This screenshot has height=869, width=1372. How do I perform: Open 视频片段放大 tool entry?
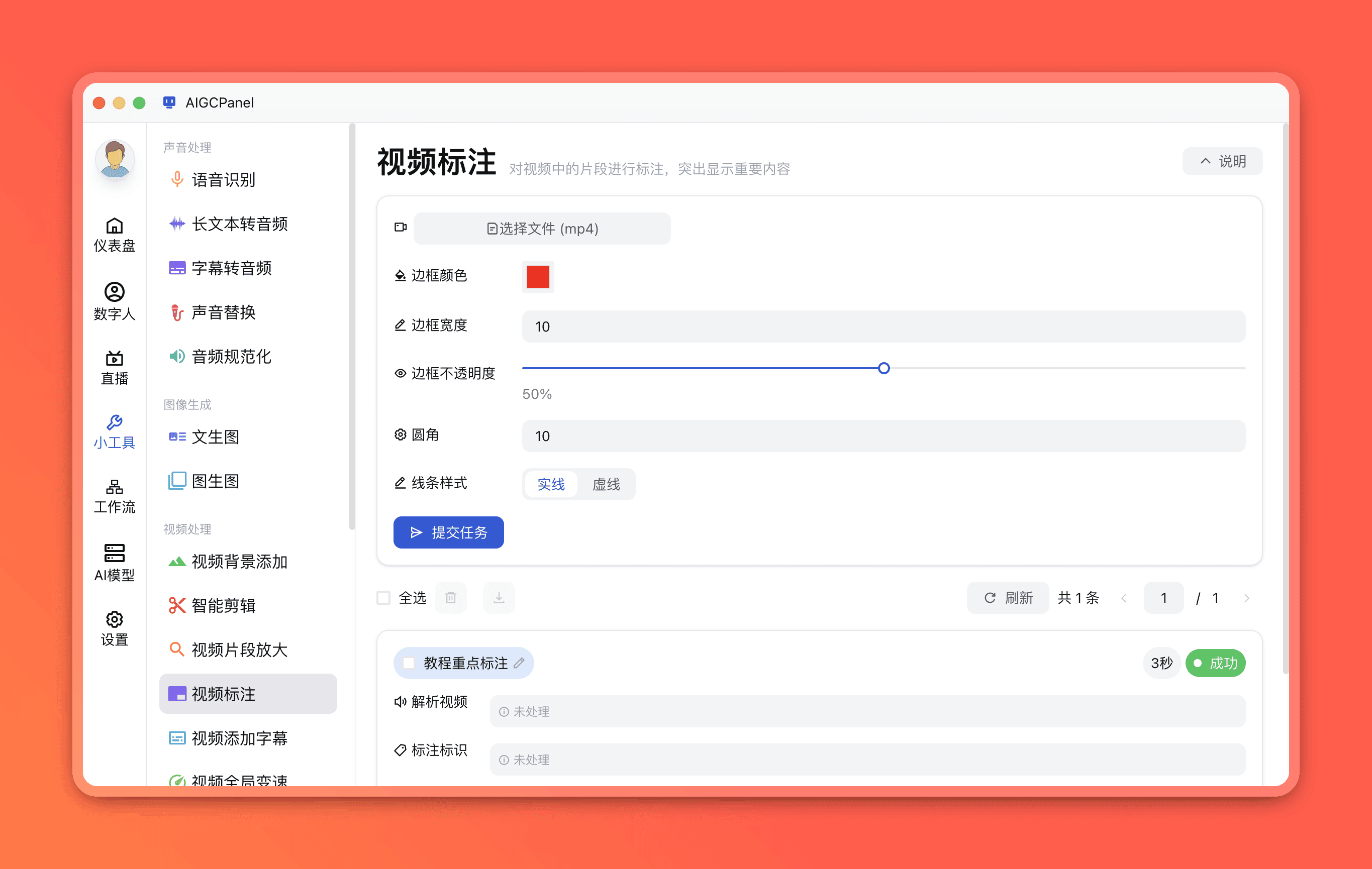(248, 649)
